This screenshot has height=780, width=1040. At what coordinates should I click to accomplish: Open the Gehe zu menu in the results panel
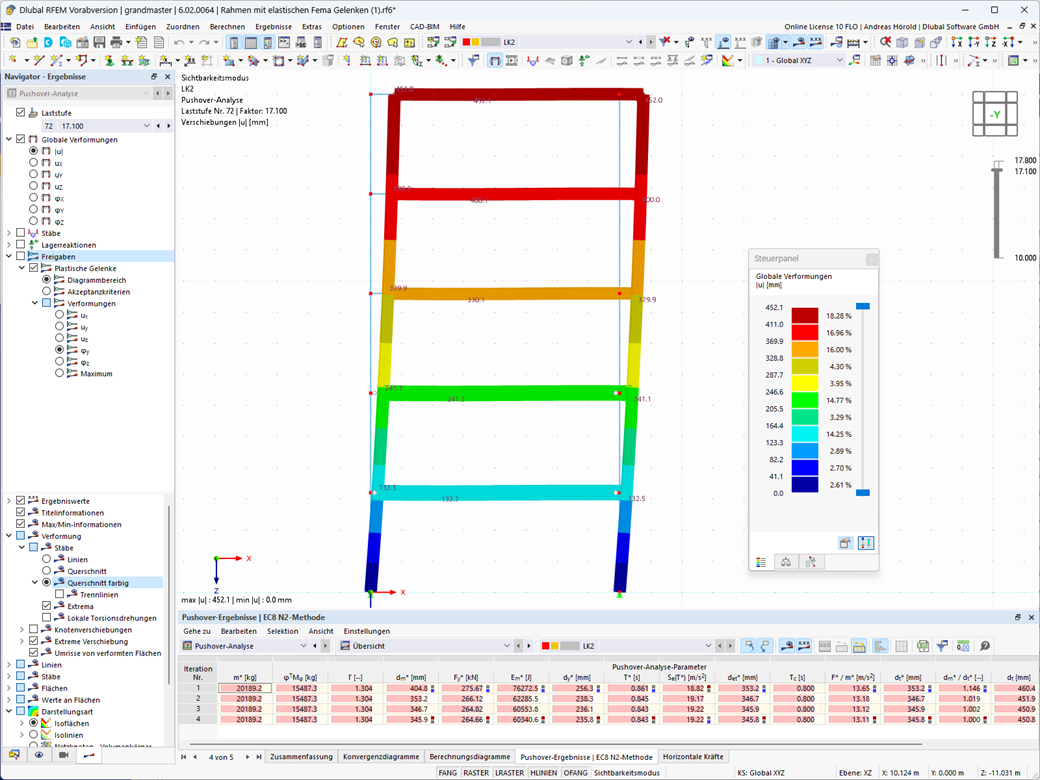tap(197, 631)
